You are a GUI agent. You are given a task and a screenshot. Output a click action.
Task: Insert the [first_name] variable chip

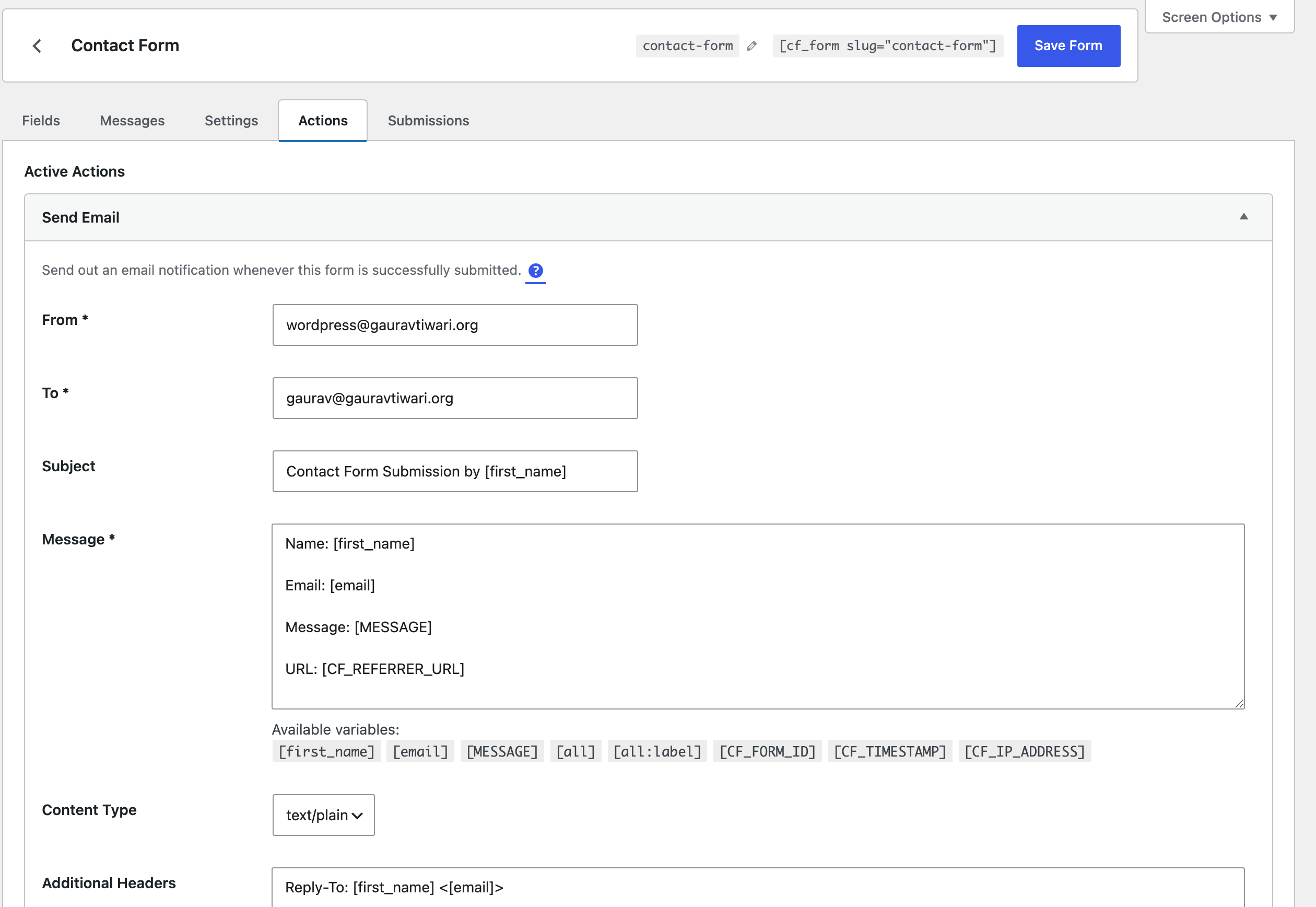[326, 751]
